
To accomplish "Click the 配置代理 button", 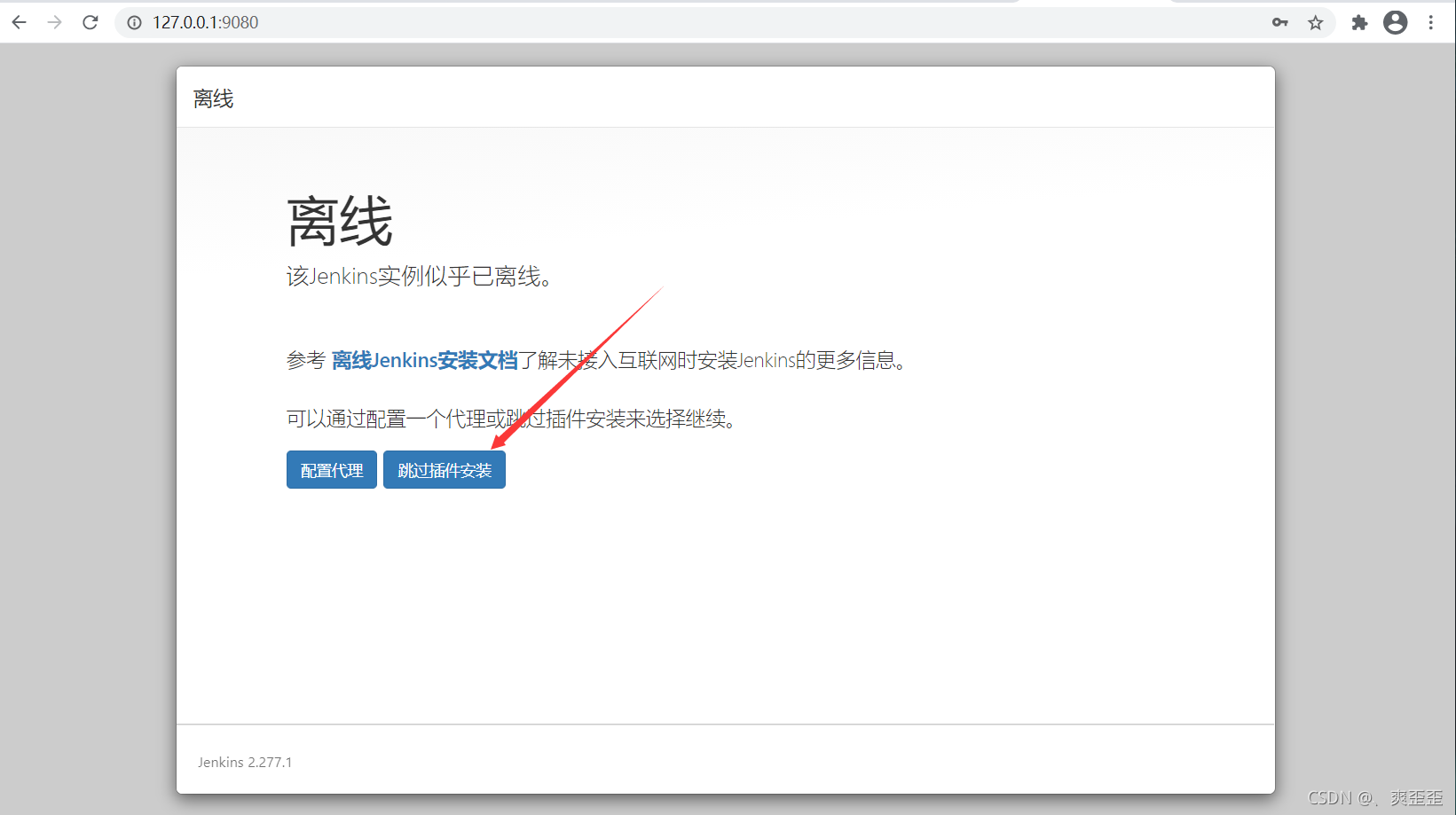I will (332, 470).
